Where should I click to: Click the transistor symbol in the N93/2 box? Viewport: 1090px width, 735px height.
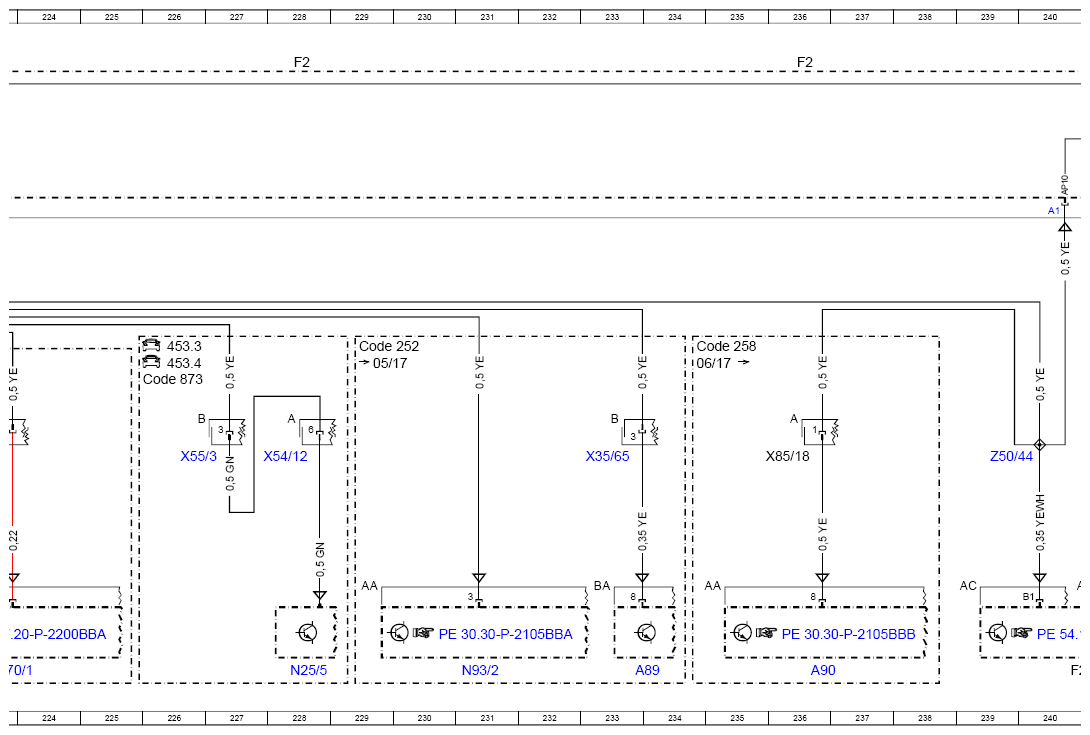(x=399, y=632)
